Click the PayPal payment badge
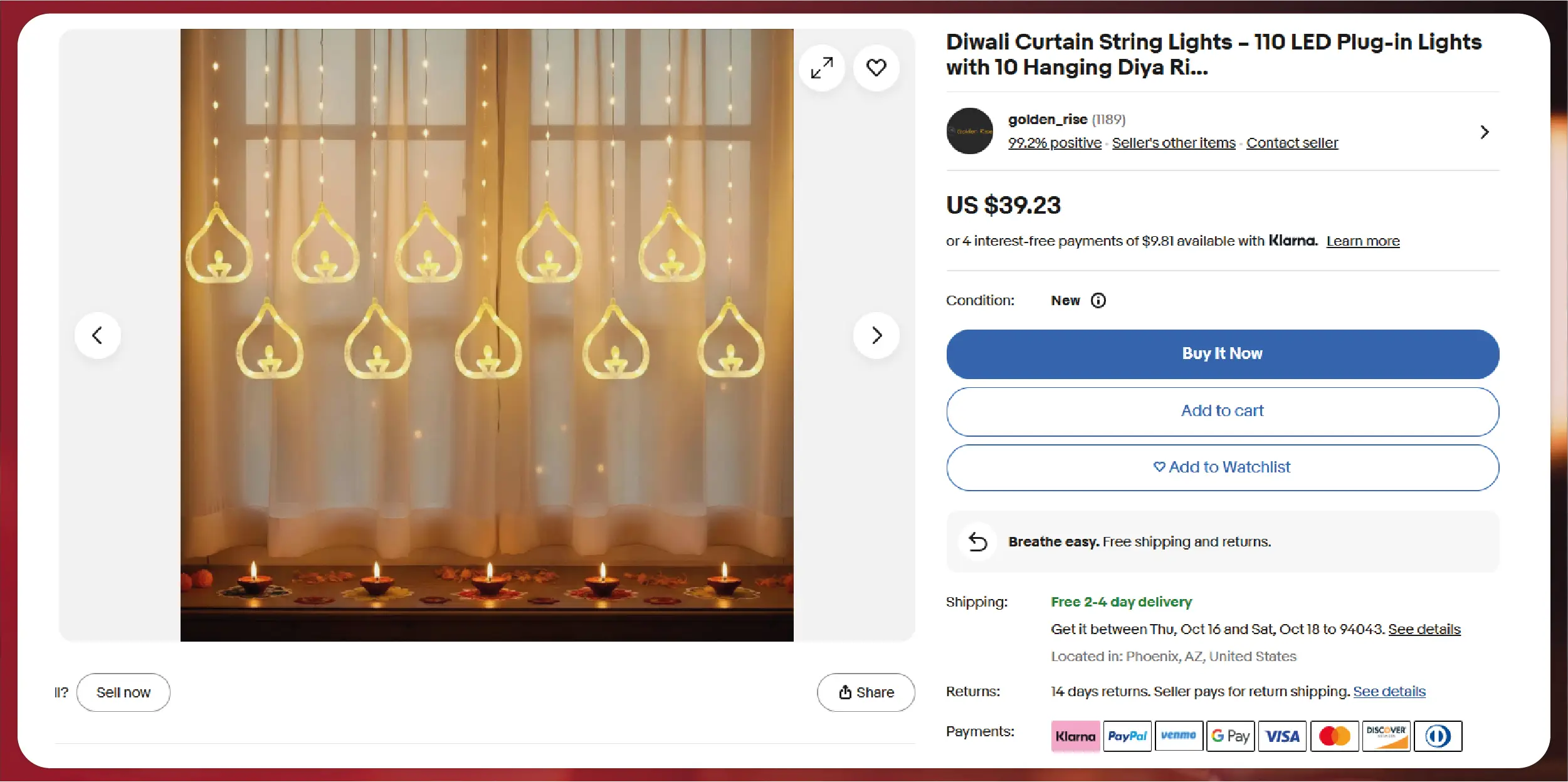1568x782 pixels. click(1127, 736)
